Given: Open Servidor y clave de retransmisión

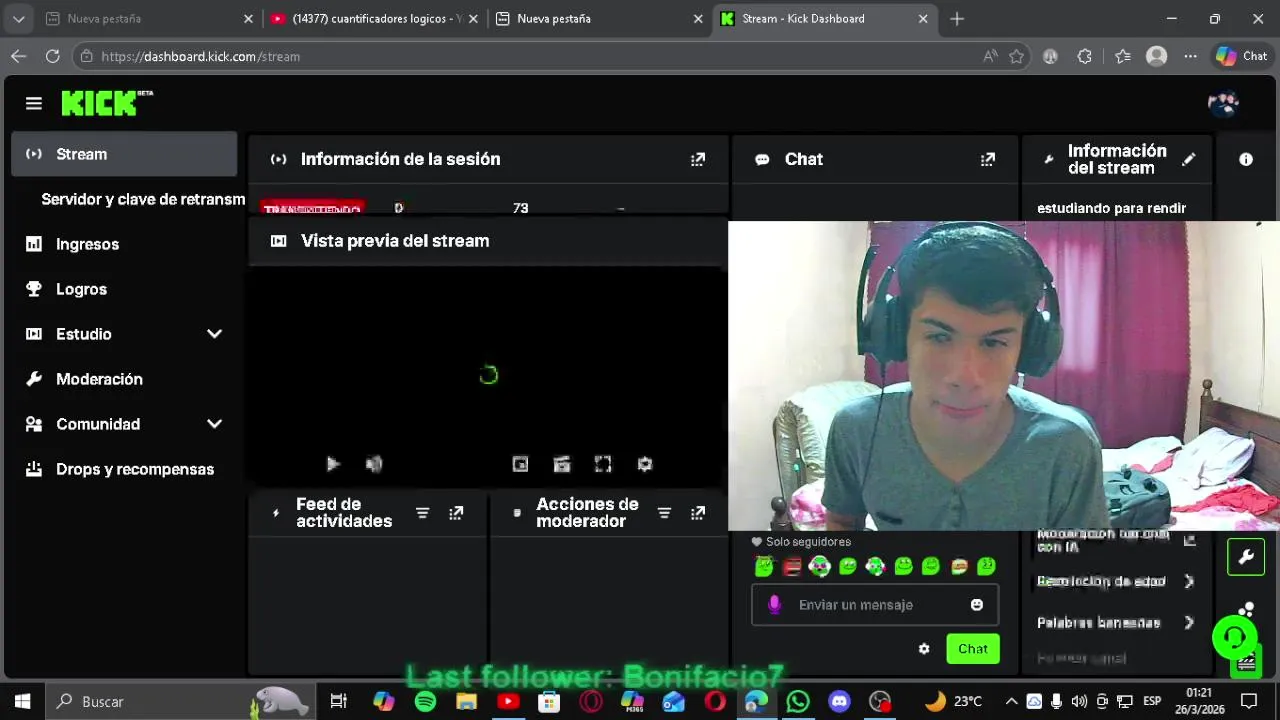Looking at the screenshot, I should [142, 199].
